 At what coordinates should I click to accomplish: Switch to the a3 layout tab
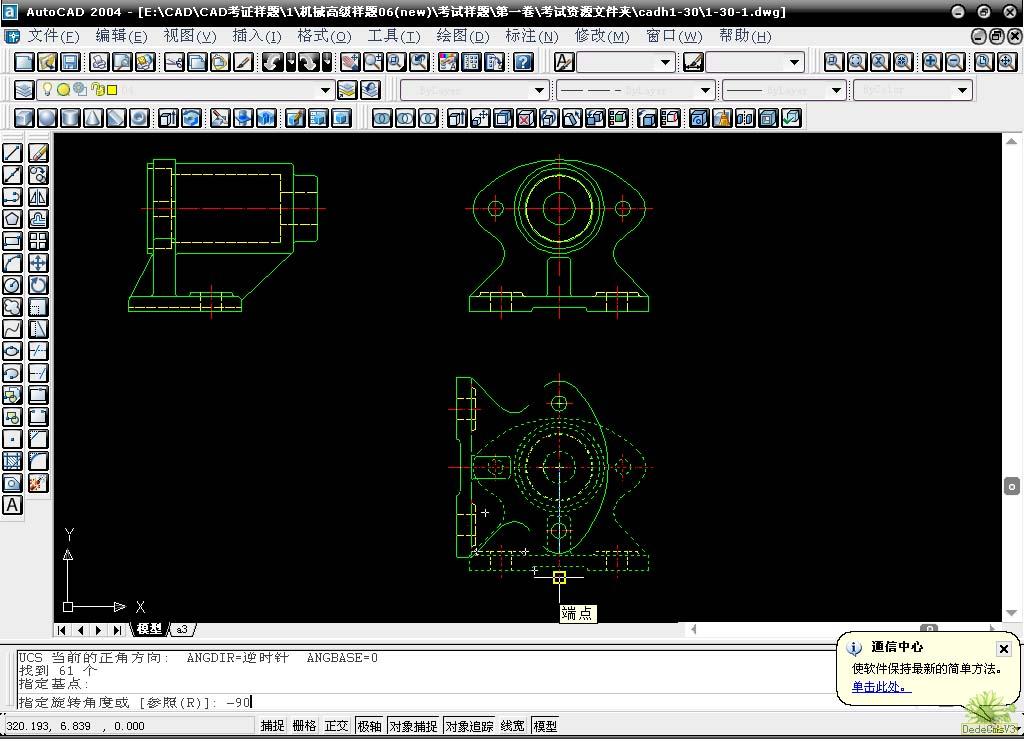coord(182,630)
